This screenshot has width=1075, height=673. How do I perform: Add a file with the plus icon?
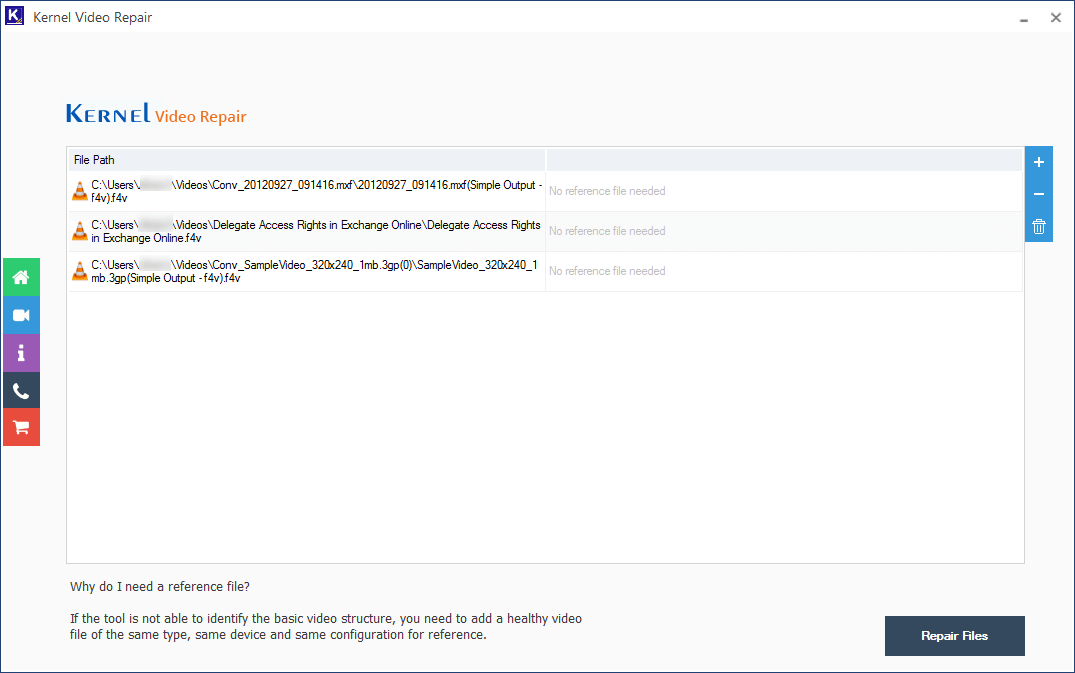coord(1039,162)
